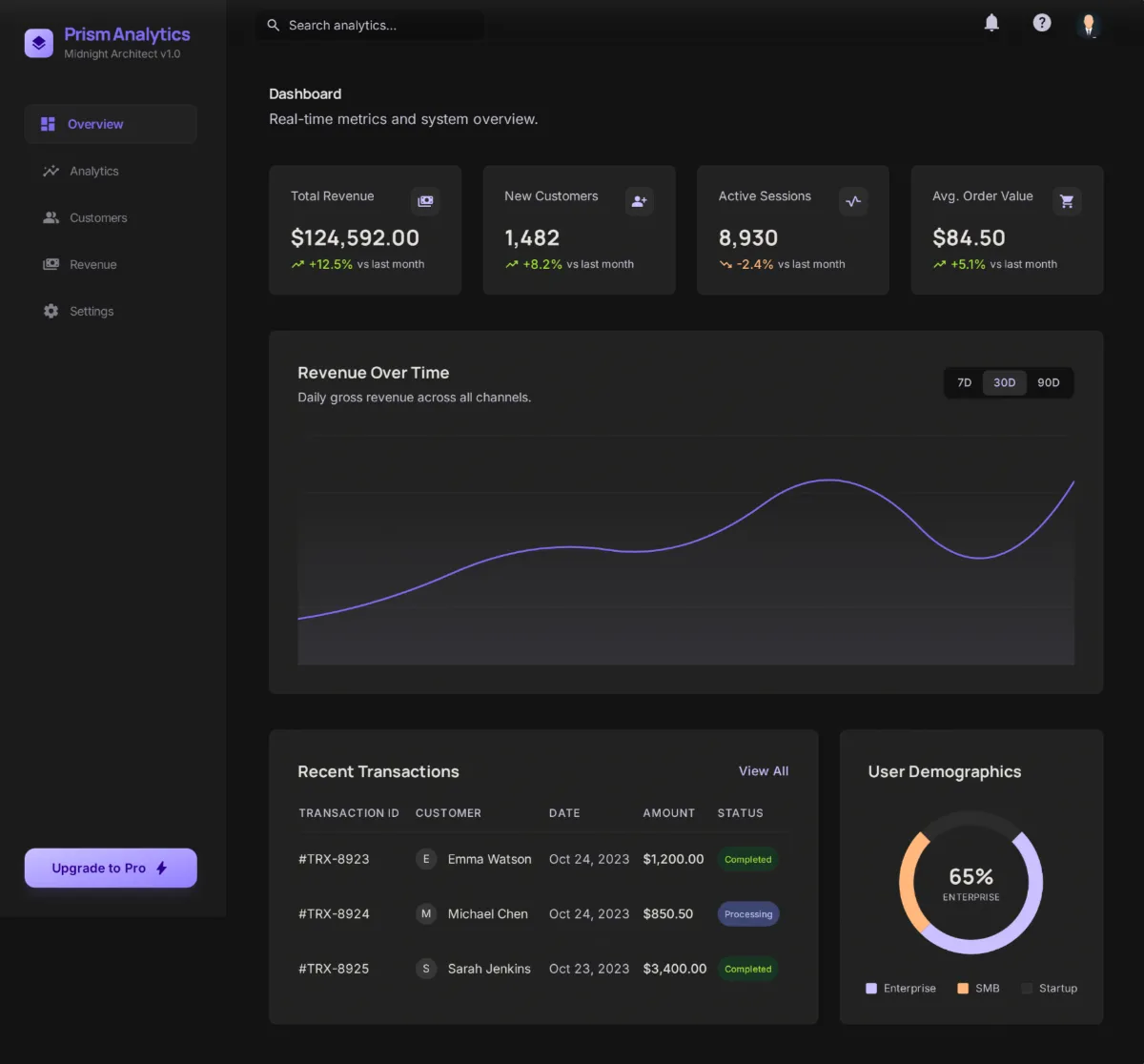Click the DATE column header
The image size is (1144, 1064).
point(564,813)
